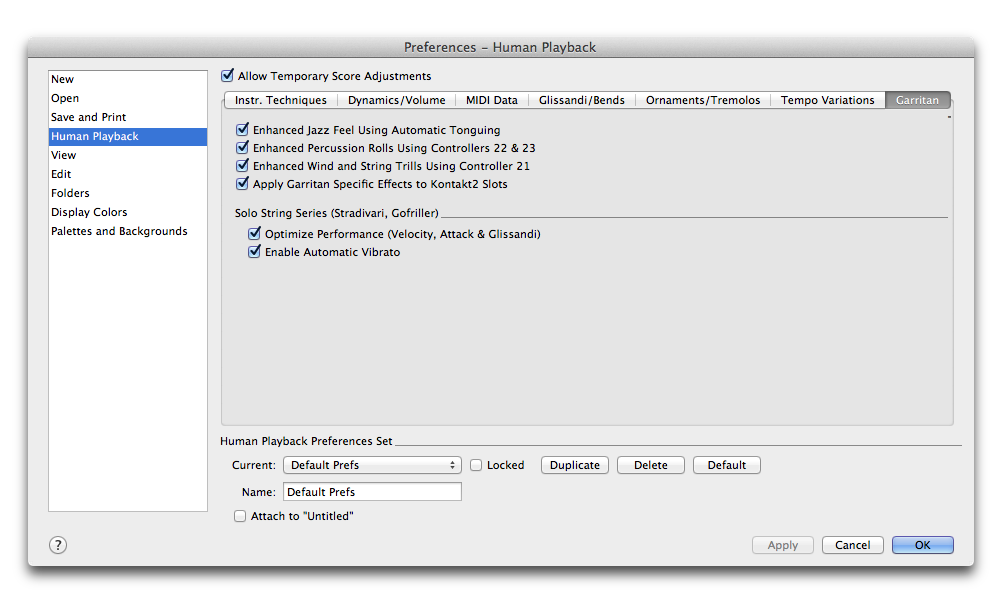Image resolution: width=1002 pixels, height=602 pixels.
Task: Enable Attach to "Untitled" checkbox
Action: point(240,516)
